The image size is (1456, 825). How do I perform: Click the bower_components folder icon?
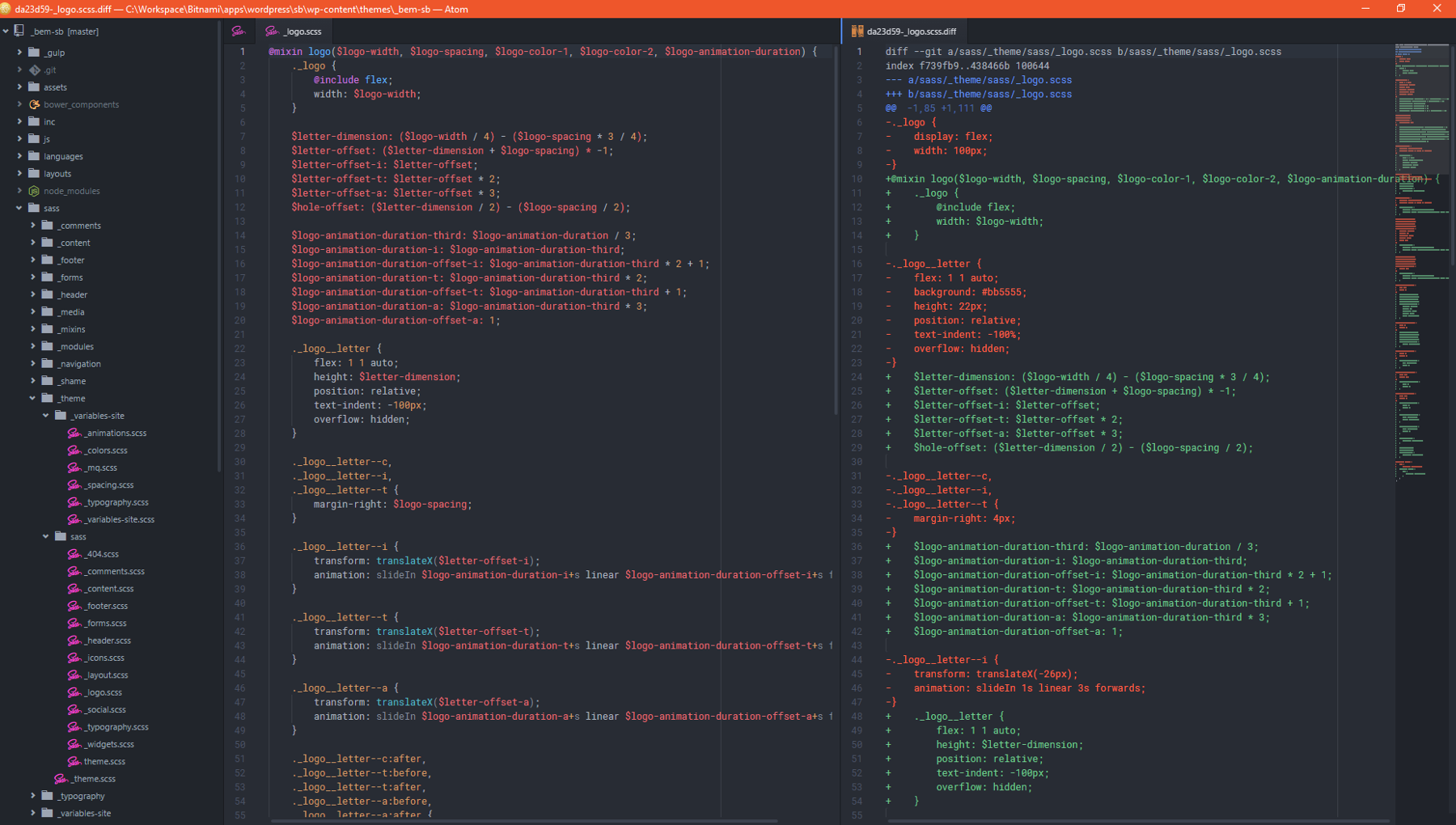(x=35, y=104)
